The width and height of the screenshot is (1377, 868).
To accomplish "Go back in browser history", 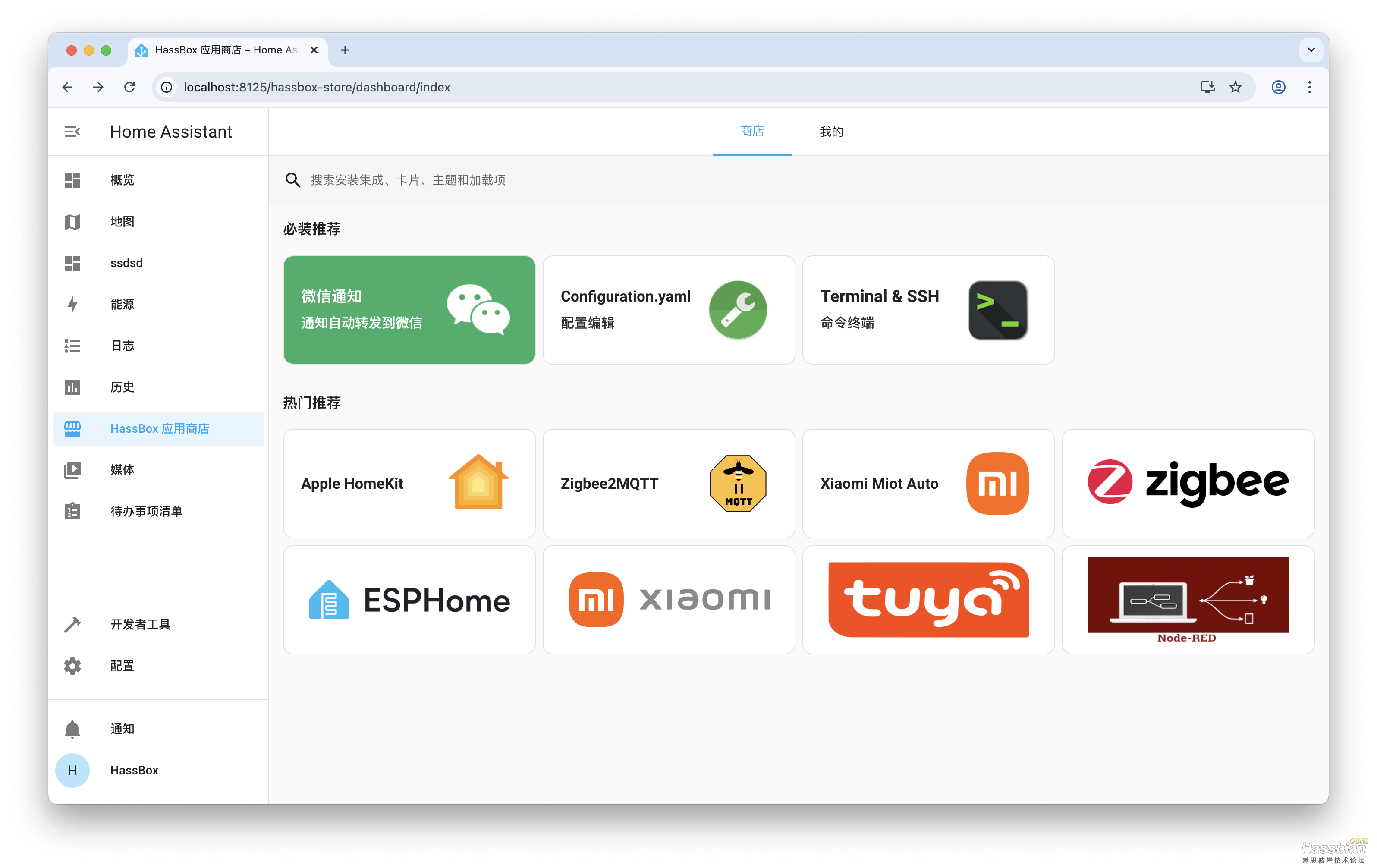I will 67,87.
